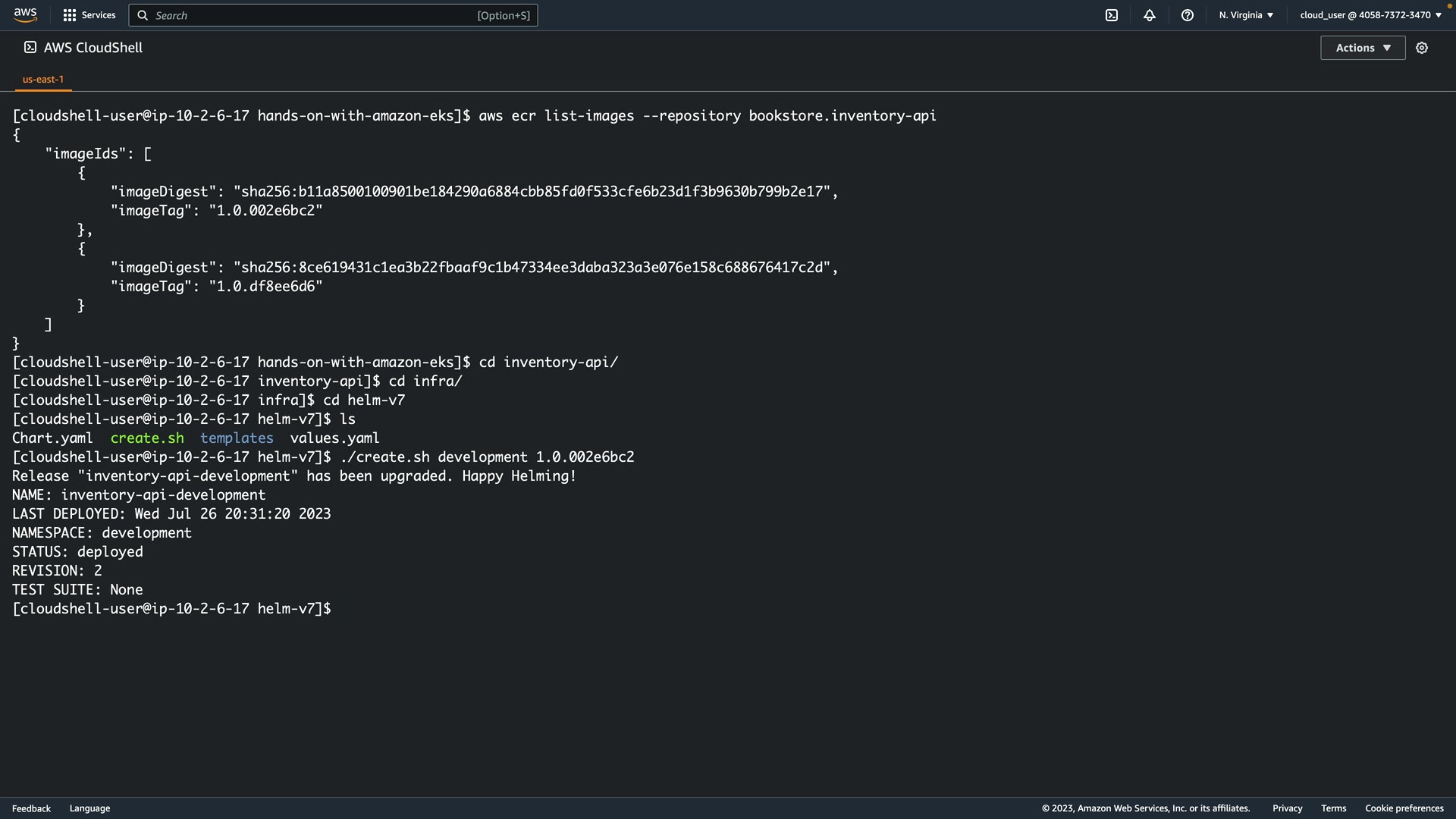The height and width of the screenshot is (819, 1456).
Task: Click the CloudShell icon in top navigation
Action: point(1111,15)
